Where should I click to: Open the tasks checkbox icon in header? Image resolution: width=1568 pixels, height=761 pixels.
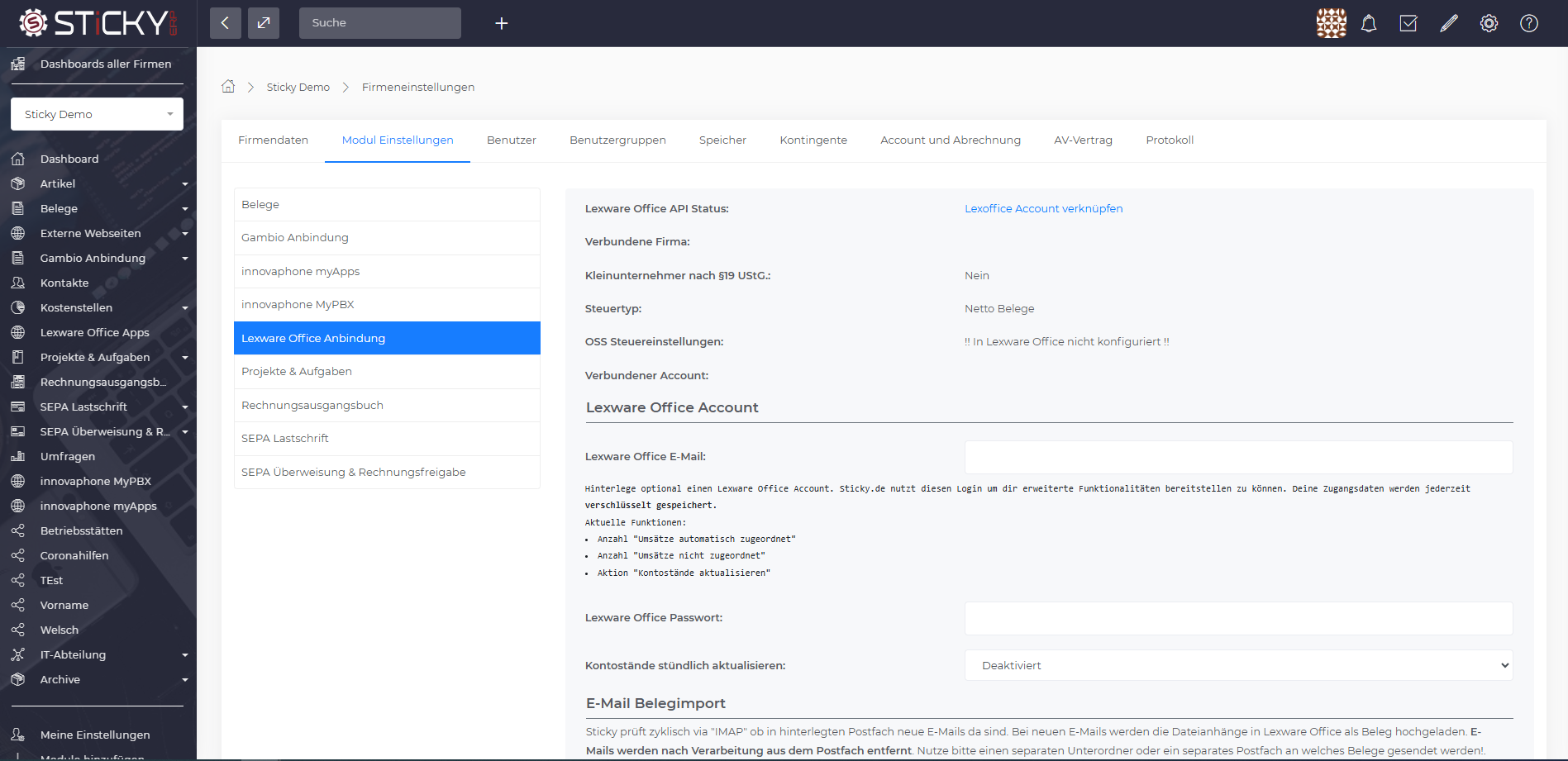1408,23
